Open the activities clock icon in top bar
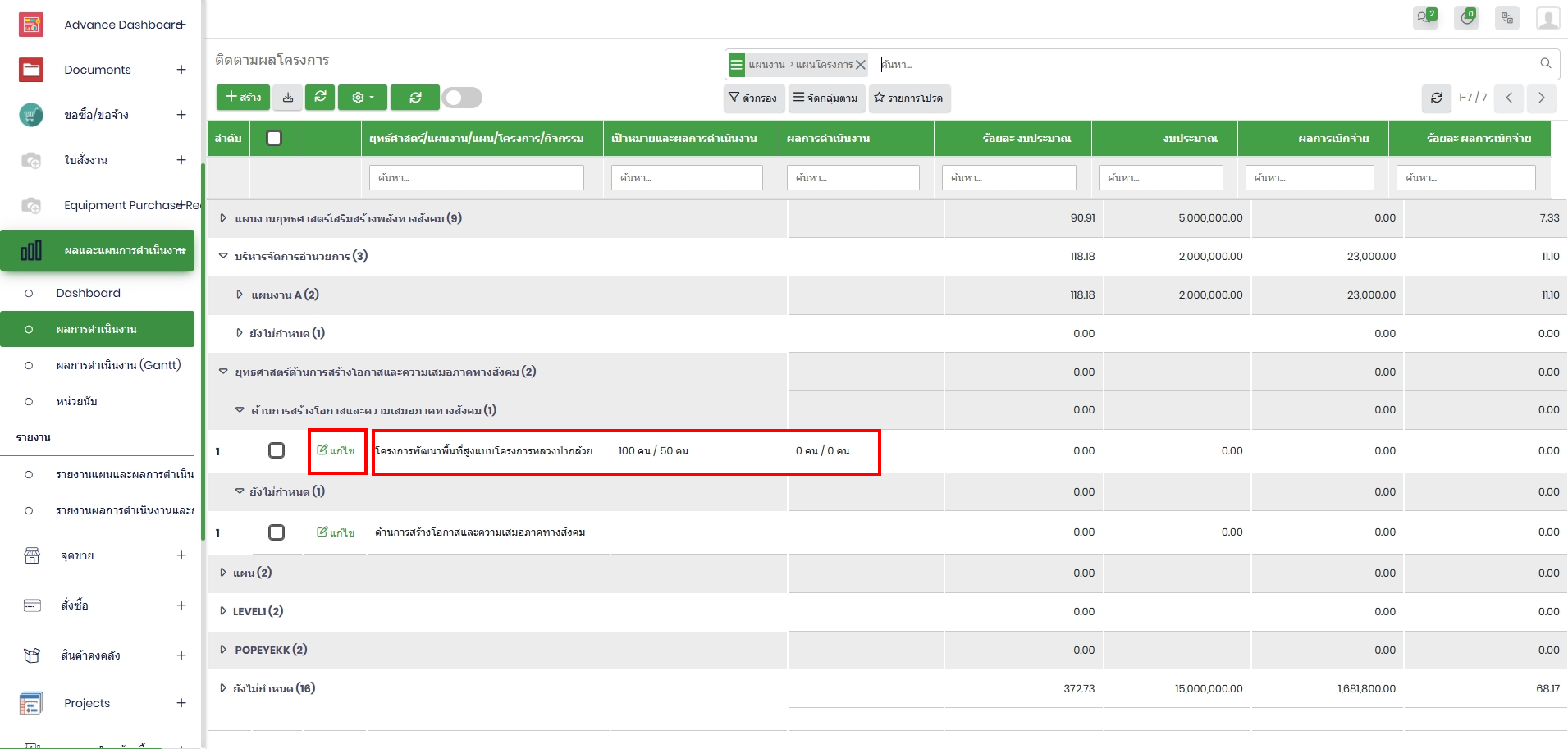 point(1466,17)
